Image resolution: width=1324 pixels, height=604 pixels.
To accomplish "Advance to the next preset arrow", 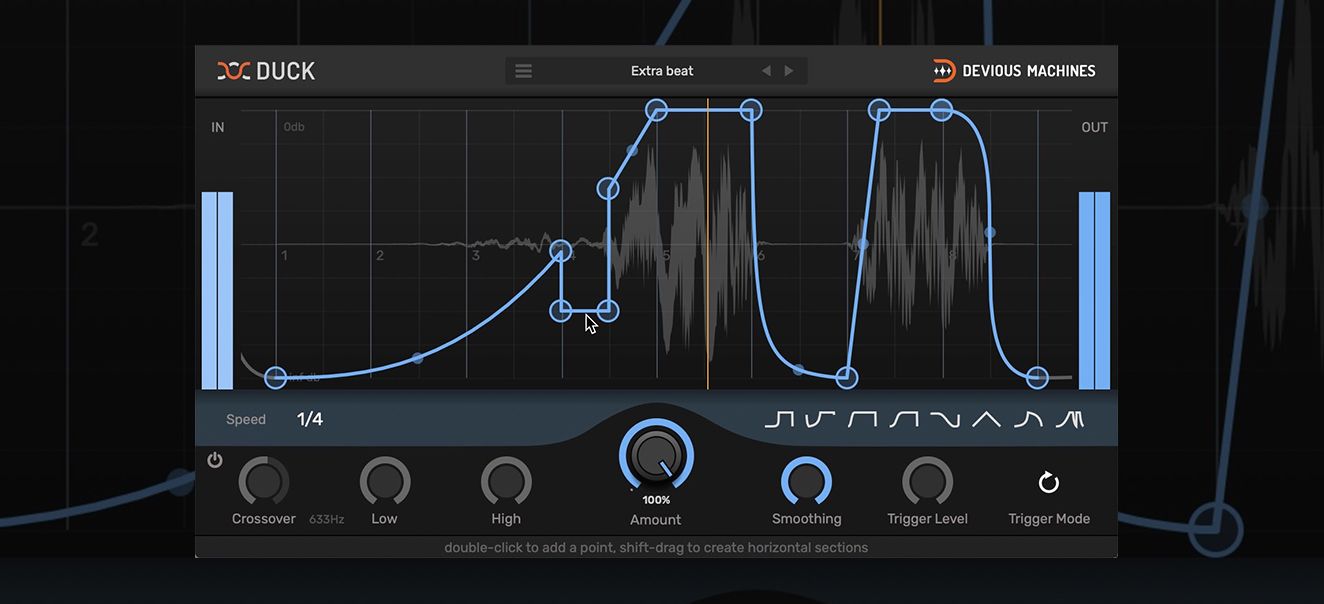I will 789,71.
